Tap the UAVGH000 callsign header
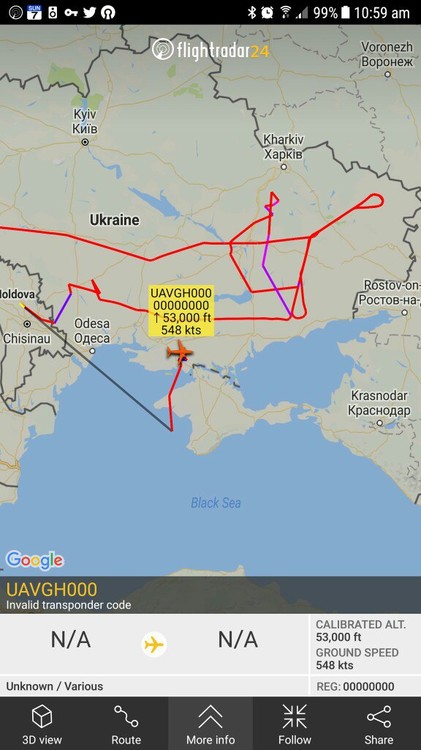 click(52, 589)
